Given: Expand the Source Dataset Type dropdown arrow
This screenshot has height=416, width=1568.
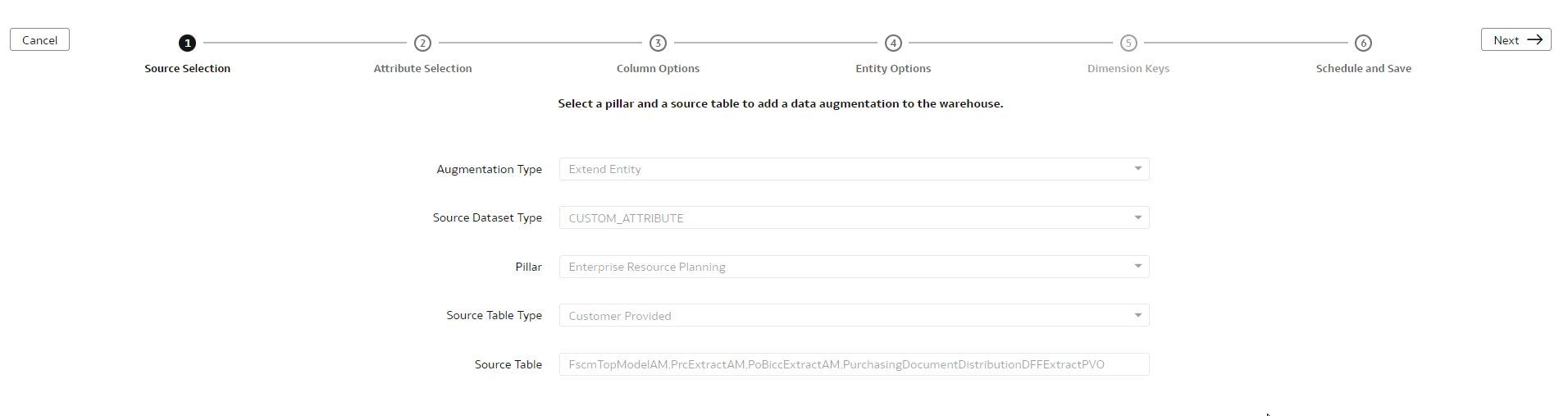Looking at the screenshot, I should pyautogui.click(x=1137, y=217).
